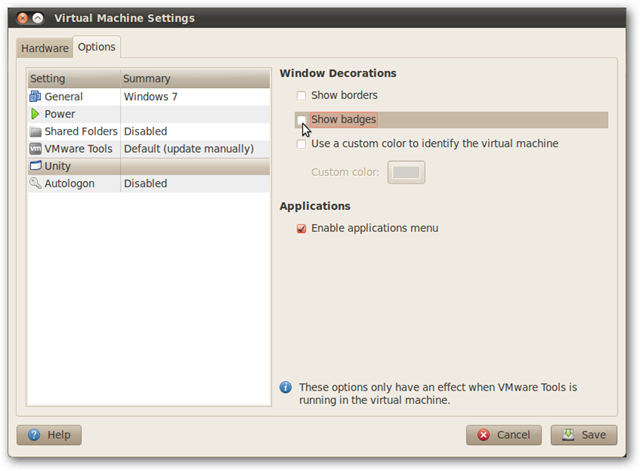Select the Unity setting row
This screenshot has width=640, height=471.
point(149,166)
